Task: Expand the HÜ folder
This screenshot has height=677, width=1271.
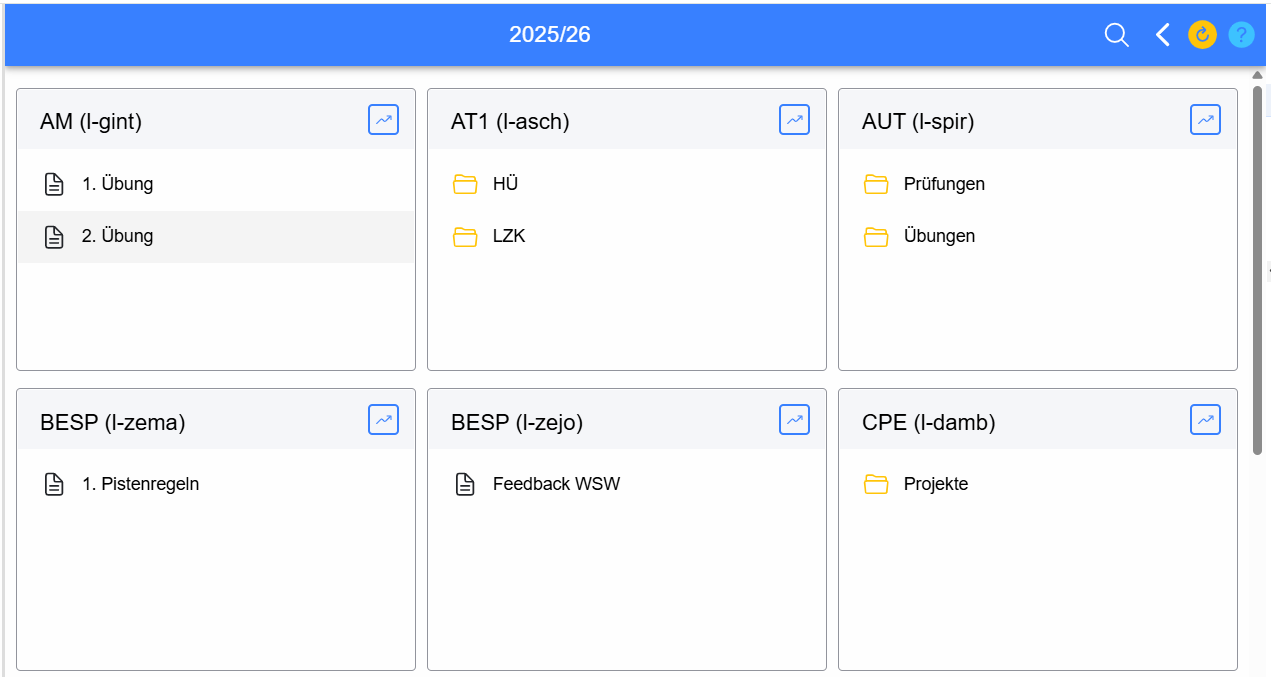Action: (x=504, y=184)
